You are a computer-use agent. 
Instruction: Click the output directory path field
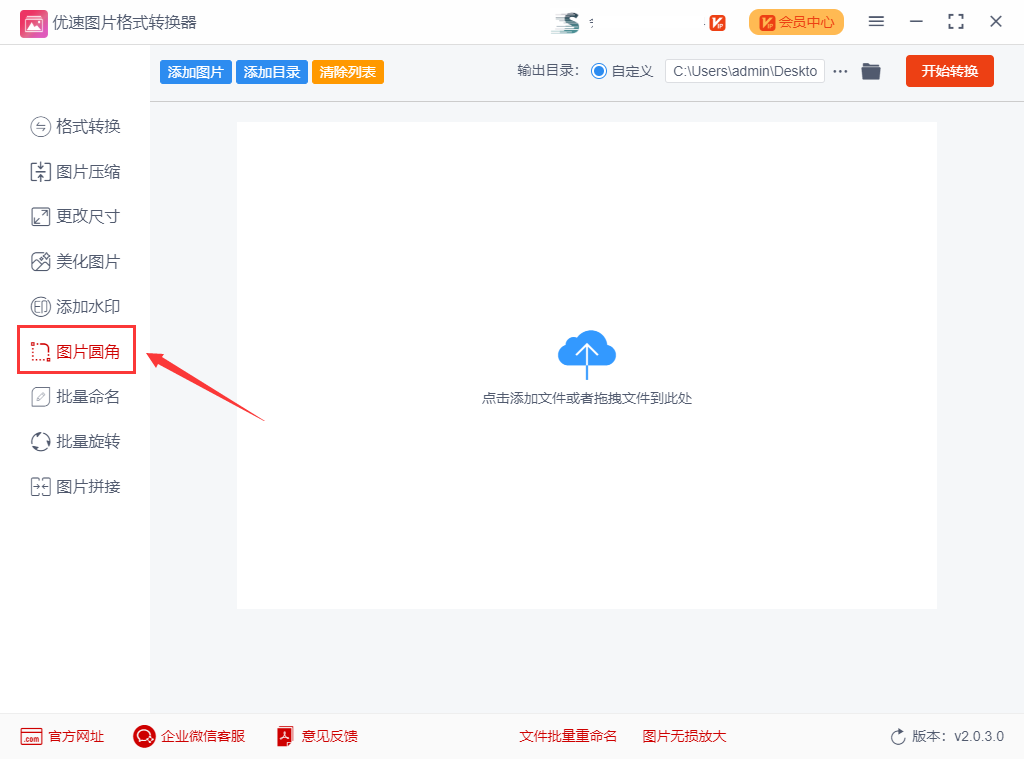click(744, 71)
